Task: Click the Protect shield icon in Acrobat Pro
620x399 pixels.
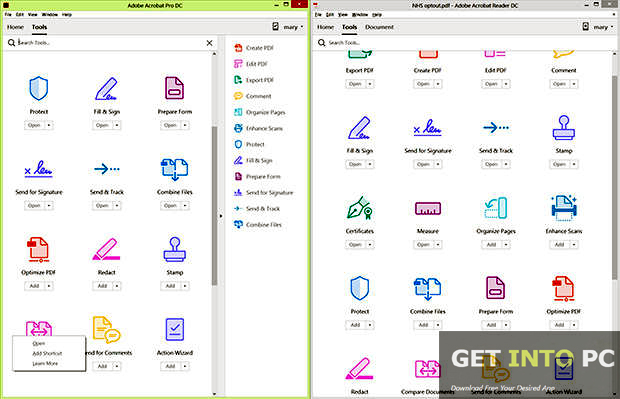Action: (x=39, y=89)
